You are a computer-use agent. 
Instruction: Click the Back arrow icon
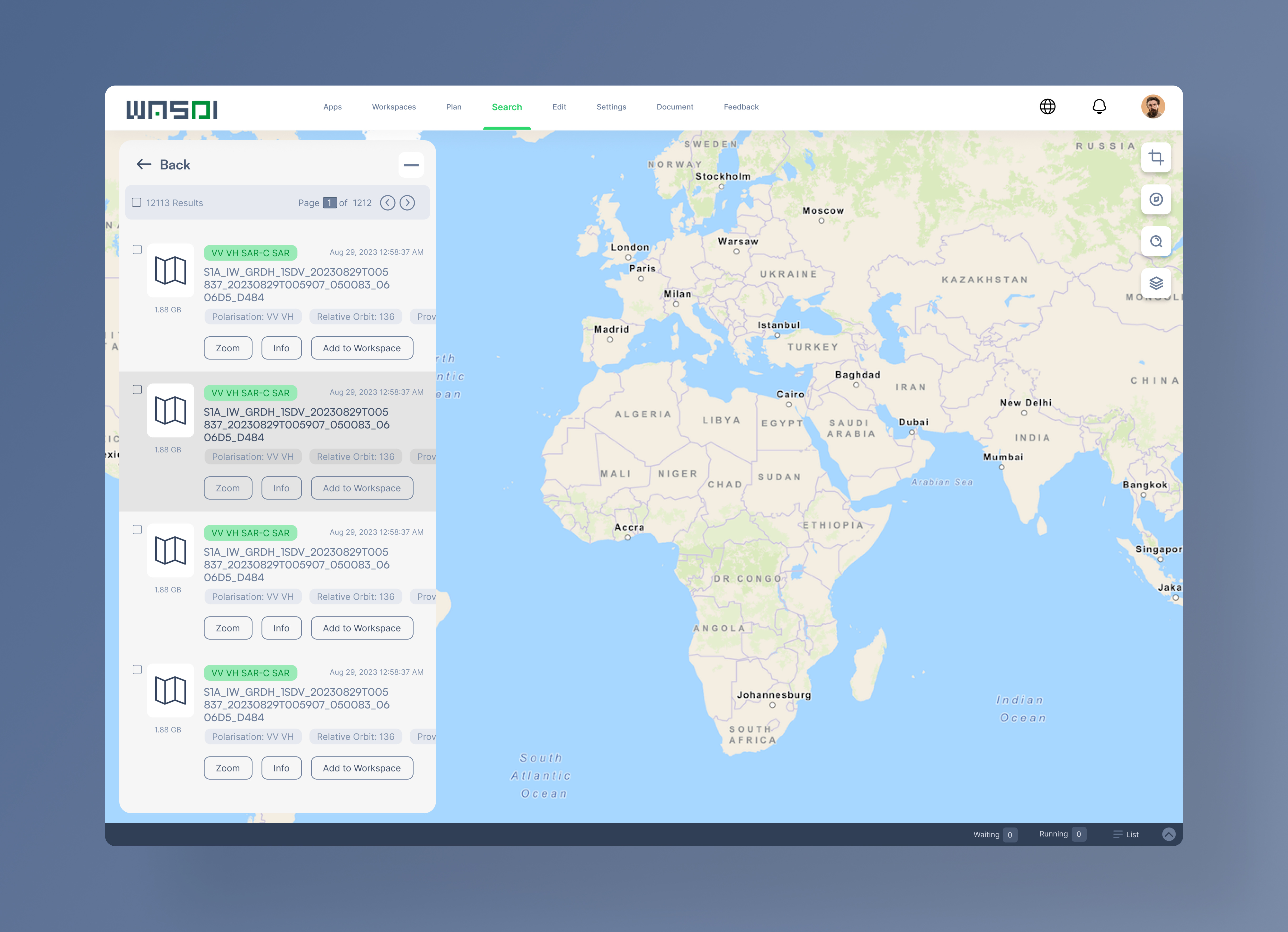(x=144, y=165)
